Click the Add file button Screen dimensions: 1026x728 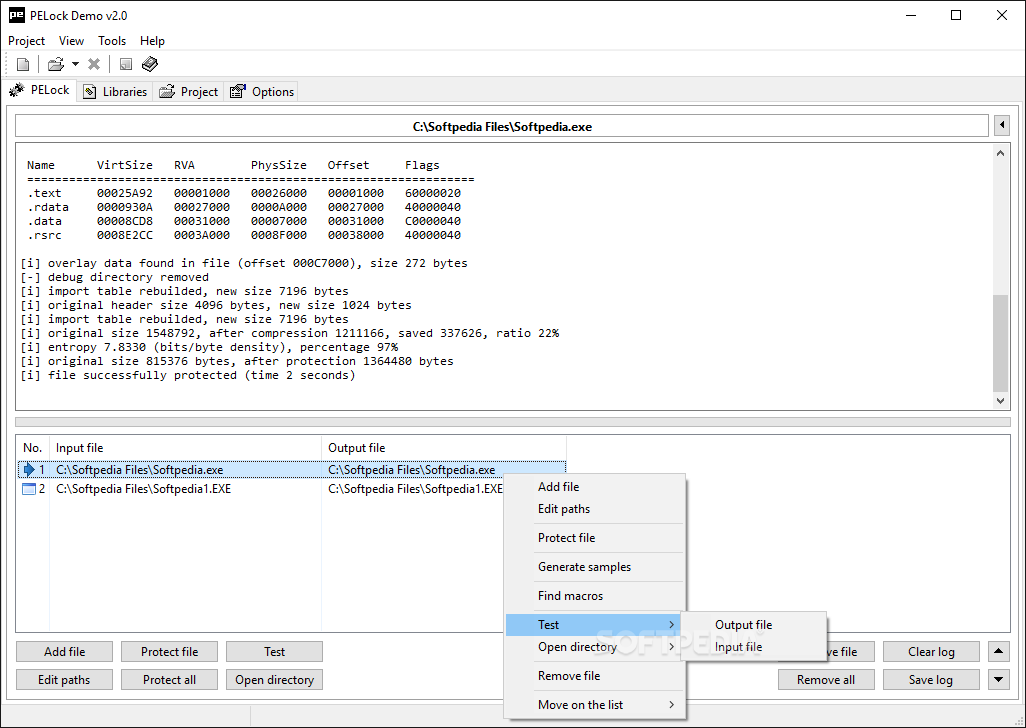pyautogui.click(x=64, y=651)
